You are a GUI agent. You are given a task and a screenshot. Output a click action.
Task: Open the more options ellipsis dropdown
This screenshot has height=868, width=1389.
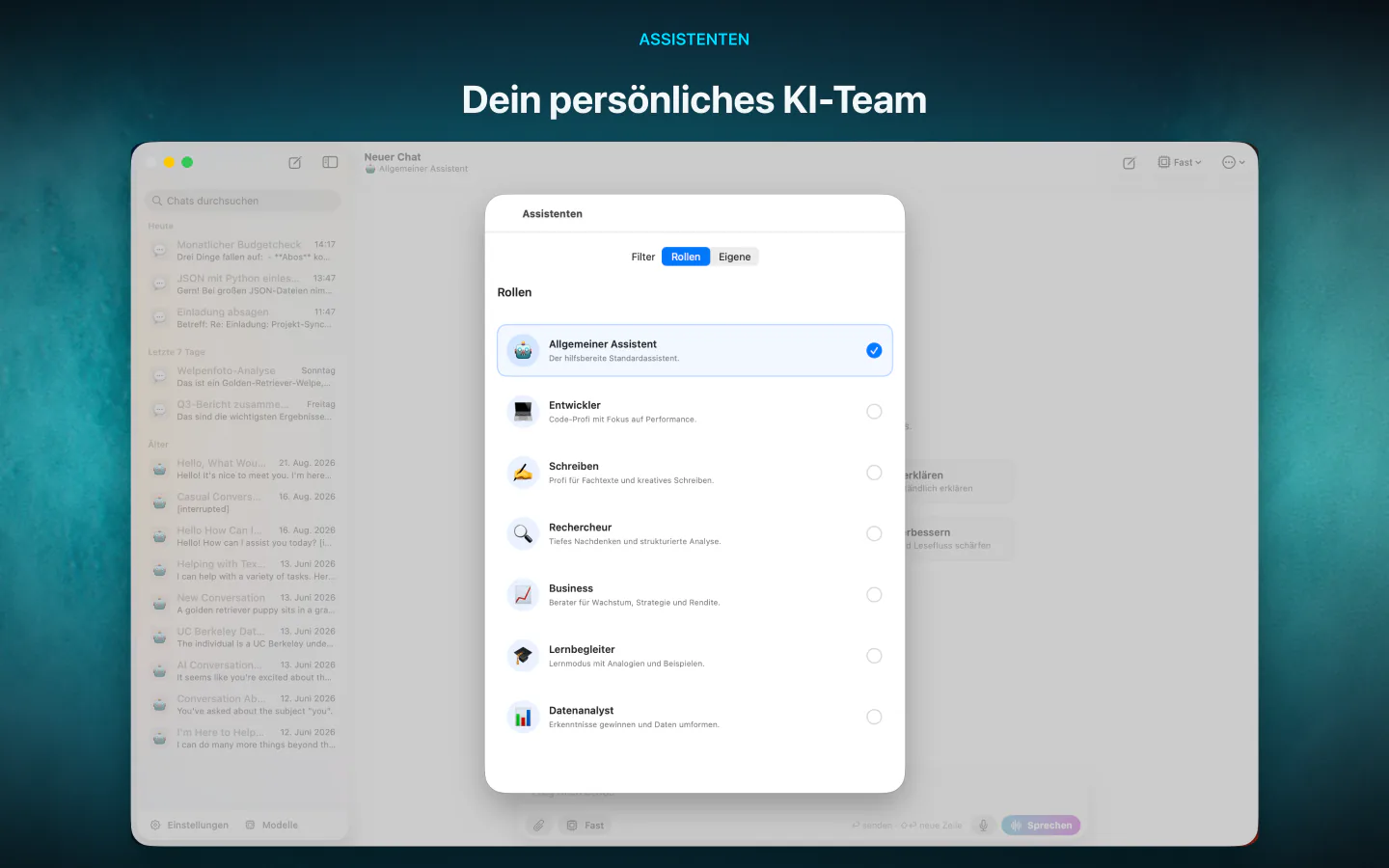(x=1234, y=163)
